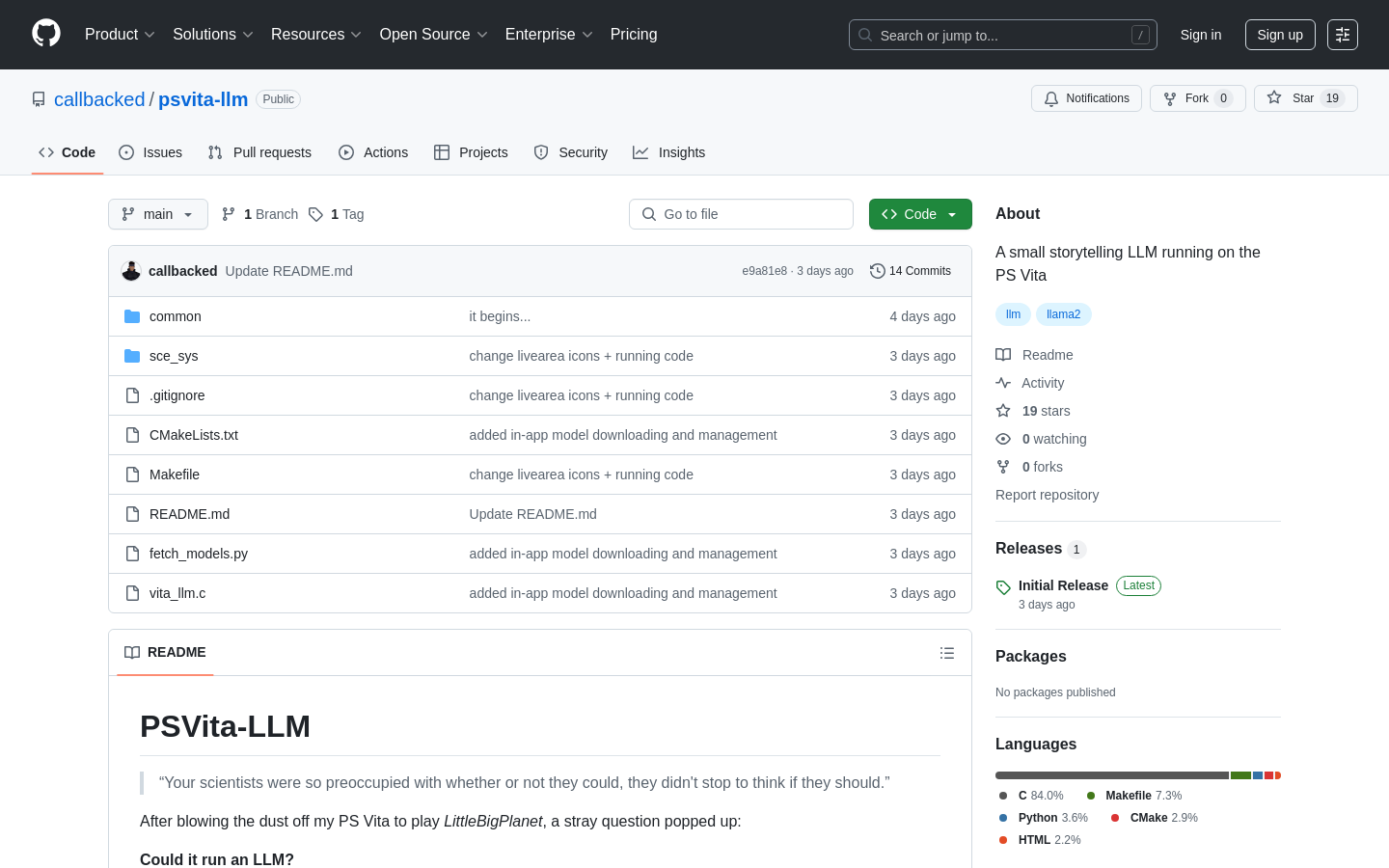Open the main branch selector dropdown
Image resolution: width=1389 pixels, height=868 pixels.
pos(158,214)
